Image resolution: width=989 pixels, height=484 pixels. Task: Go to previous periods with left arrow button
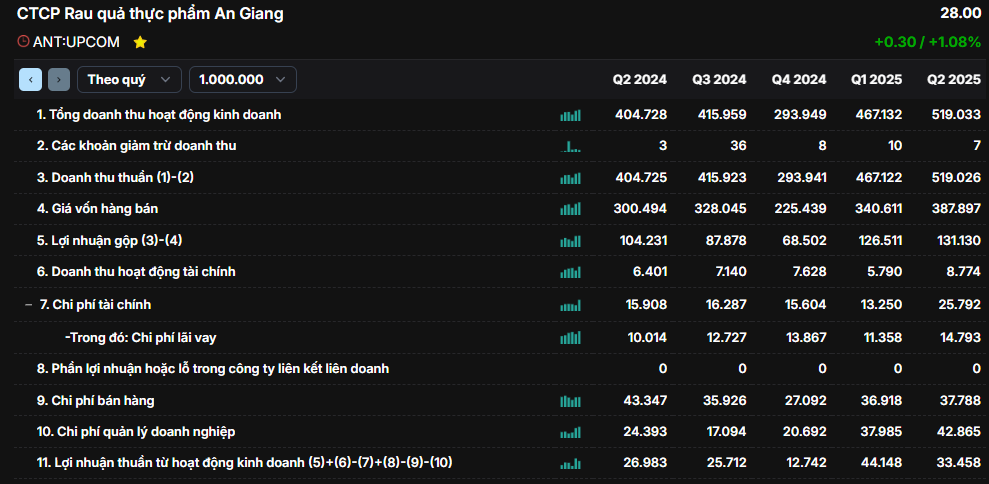pyautogui.click(x=30, y=80)
